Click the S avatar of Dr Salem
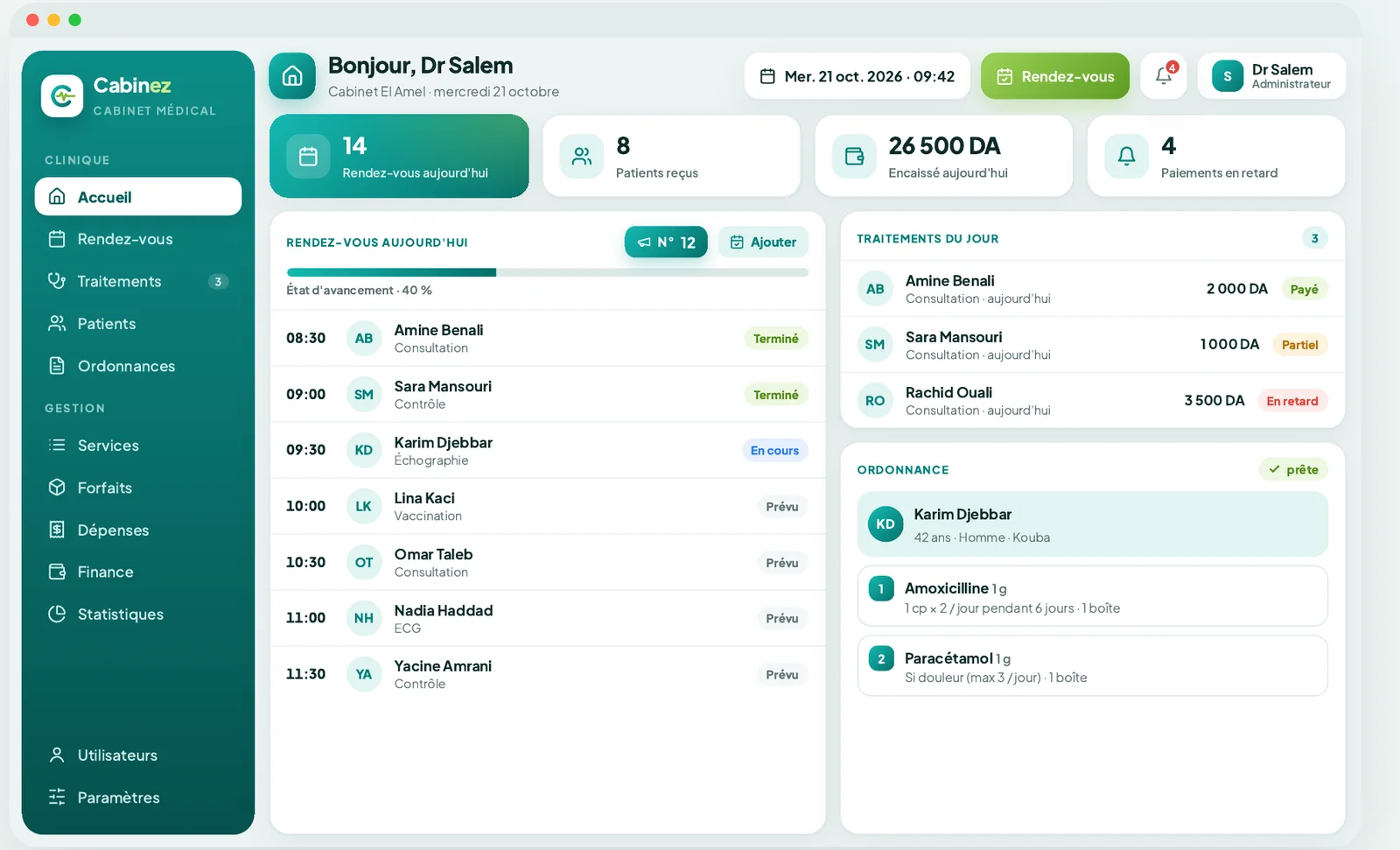This screenshot has height=850, width=1400. (1228, 76)
